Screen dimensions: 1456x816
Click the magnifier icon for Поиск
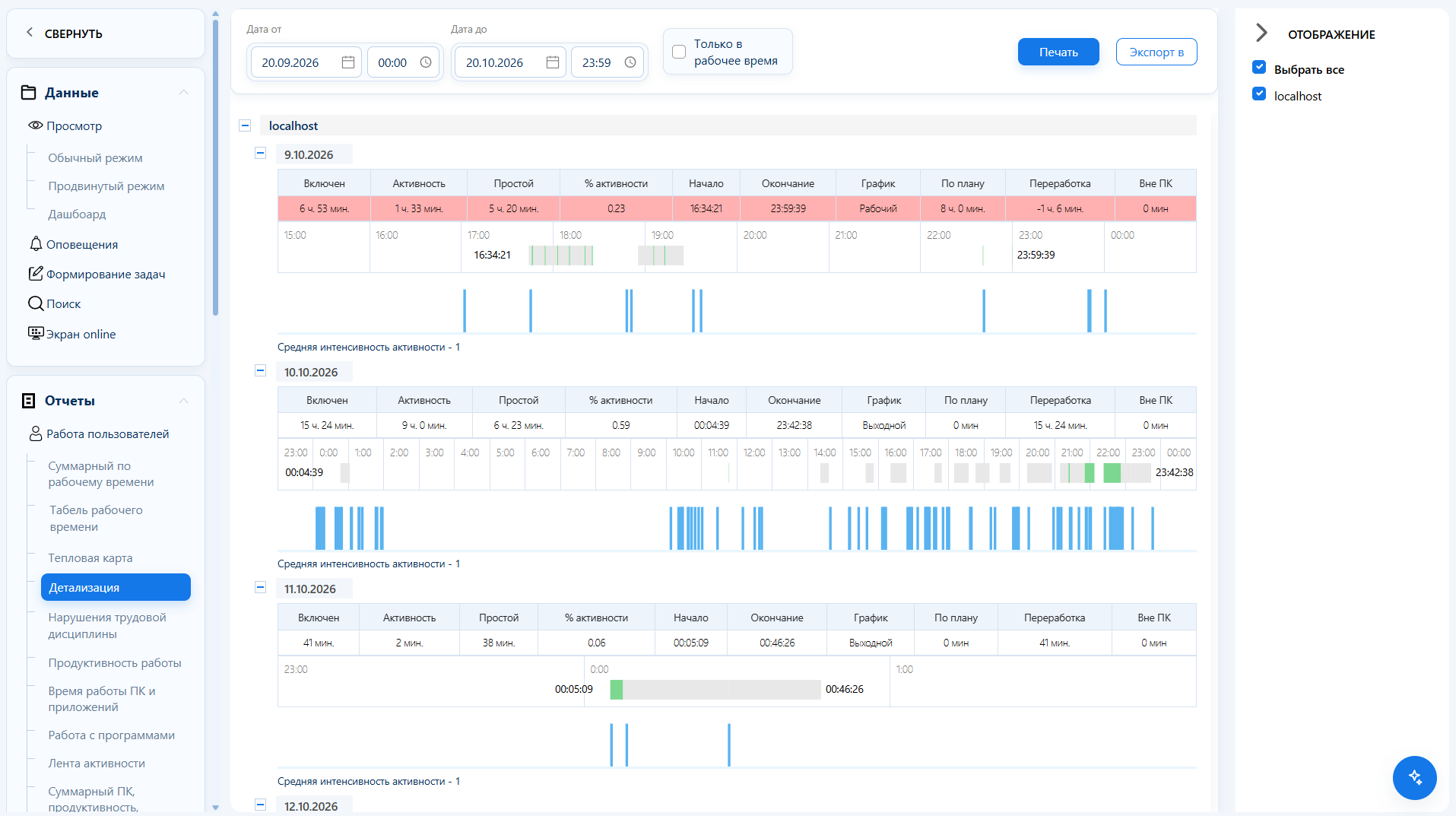[x=36, y=303]
